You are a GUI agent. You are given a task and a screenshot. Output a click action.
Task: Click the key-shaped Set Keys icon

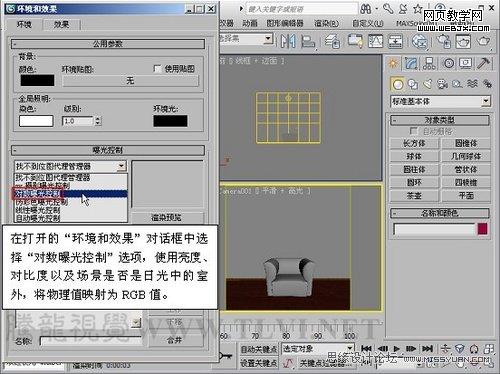pyautogui.click(x=226, y=356)
